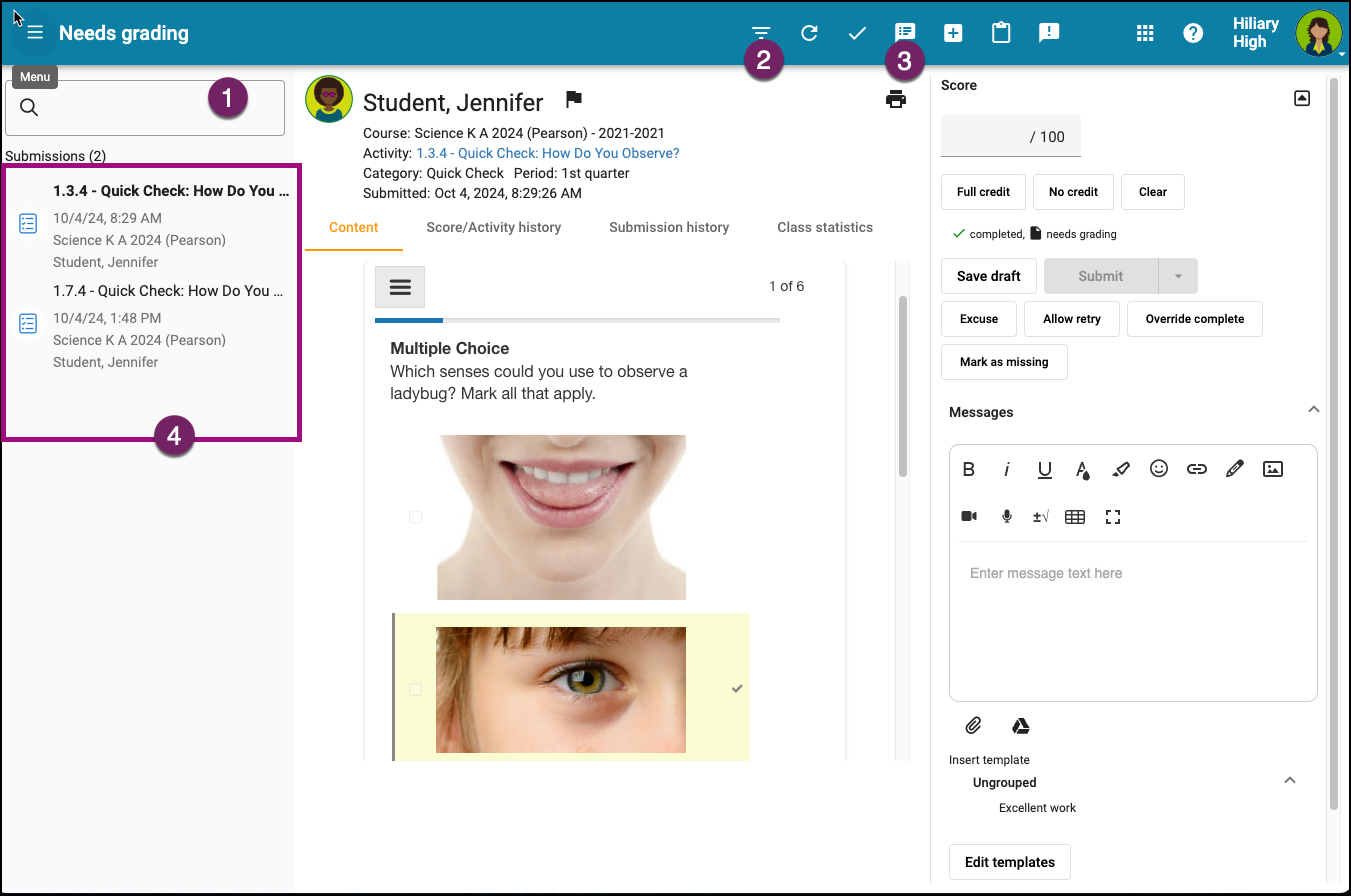Click the flag icon beside Student, Jennifer

coord(574,99)
